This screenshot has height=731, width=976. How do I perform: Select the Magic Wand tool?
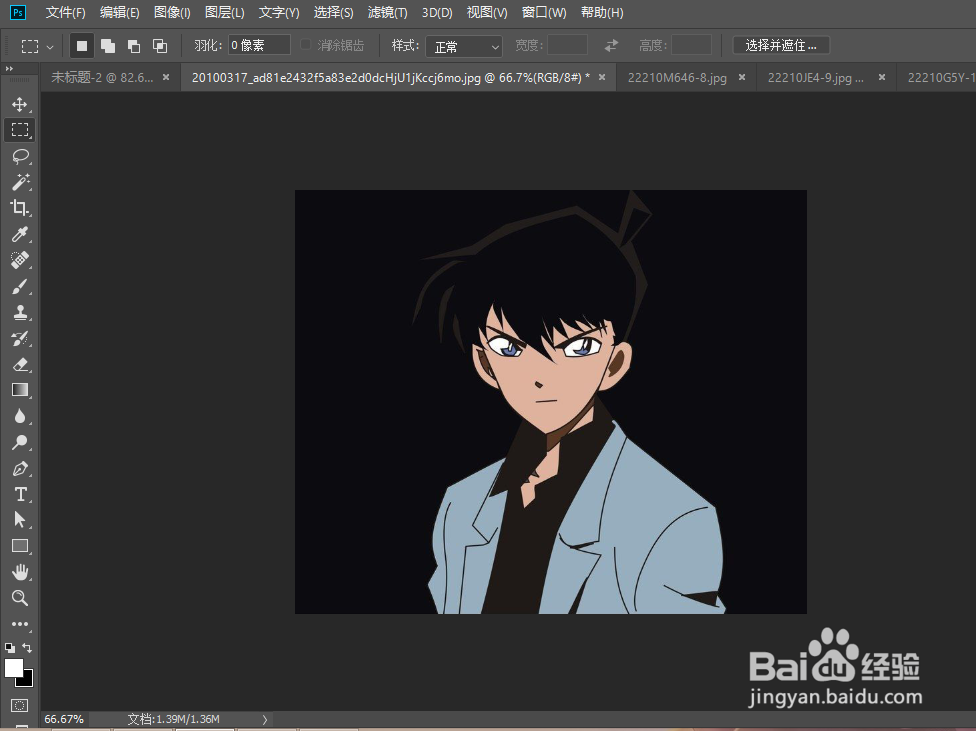tap(19, 182)
